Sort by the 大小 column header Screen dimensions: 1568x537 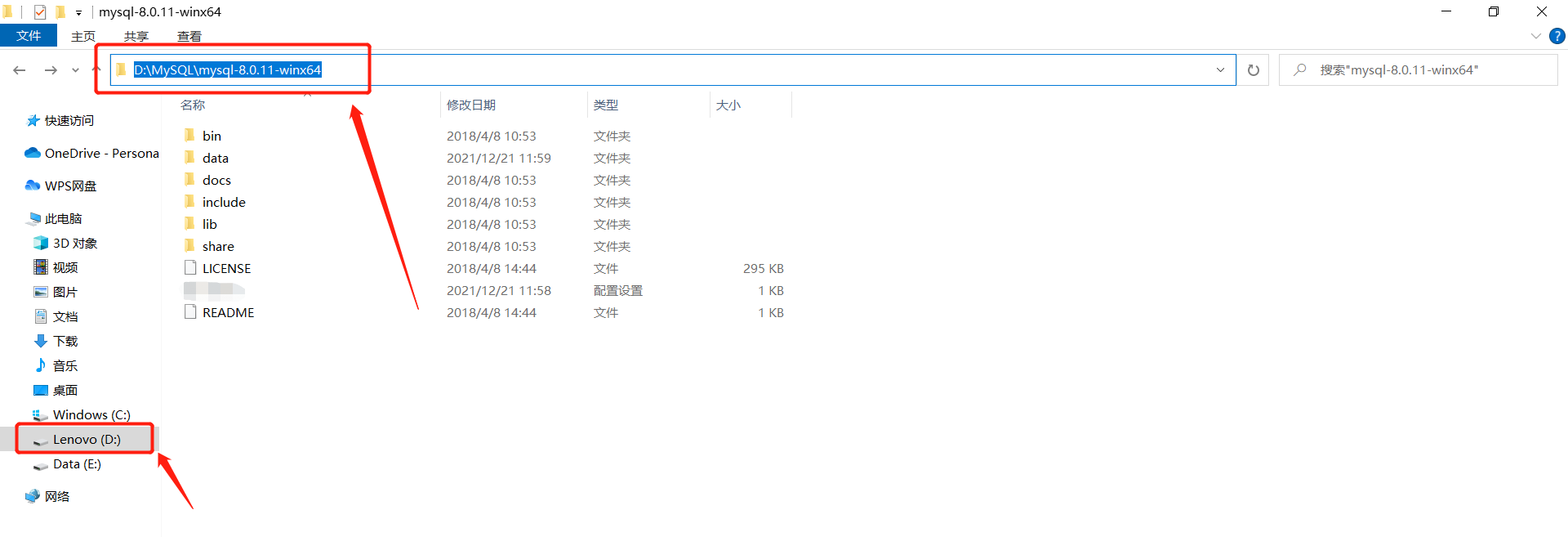tap(728, 105)
